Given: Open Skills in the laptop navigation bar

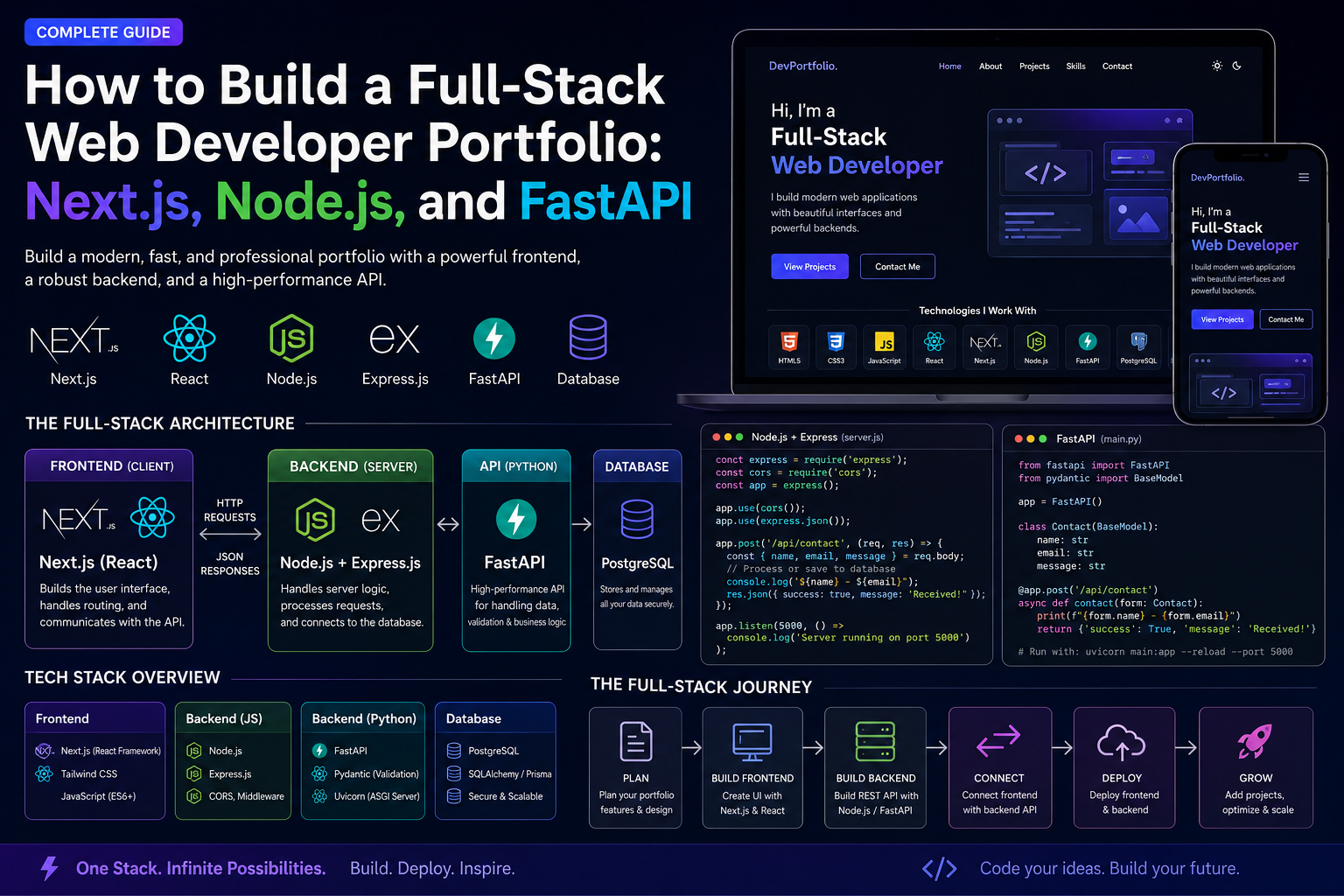Looking at the screenshot, I should click(1076, 66).
